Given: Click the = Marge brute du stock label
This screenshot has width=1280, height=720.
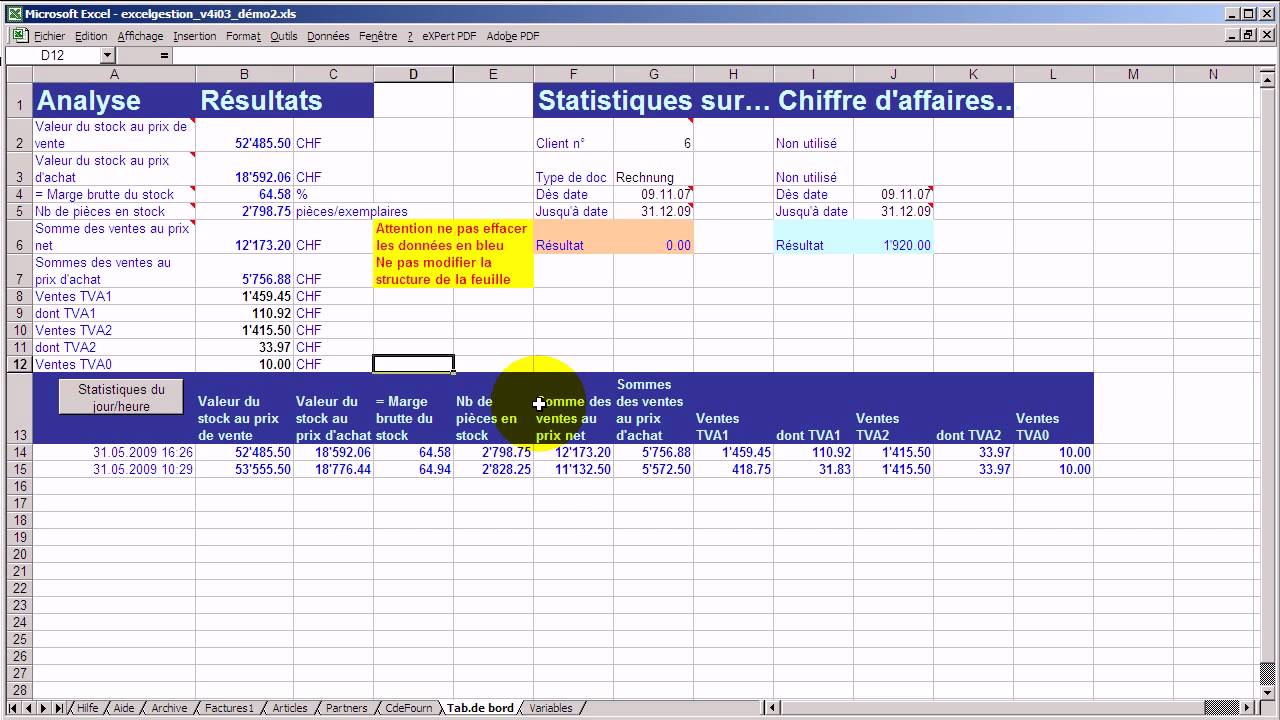Looking at the screenshot, I should coord(114,194).
